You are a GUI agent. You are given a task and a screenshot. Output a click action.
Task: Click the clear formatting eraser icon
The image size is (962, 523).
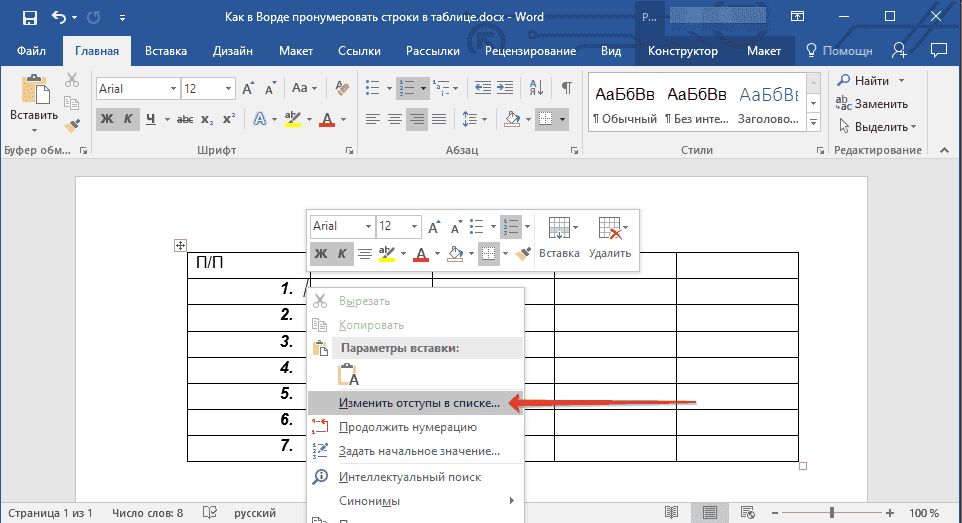coord(343,88)
